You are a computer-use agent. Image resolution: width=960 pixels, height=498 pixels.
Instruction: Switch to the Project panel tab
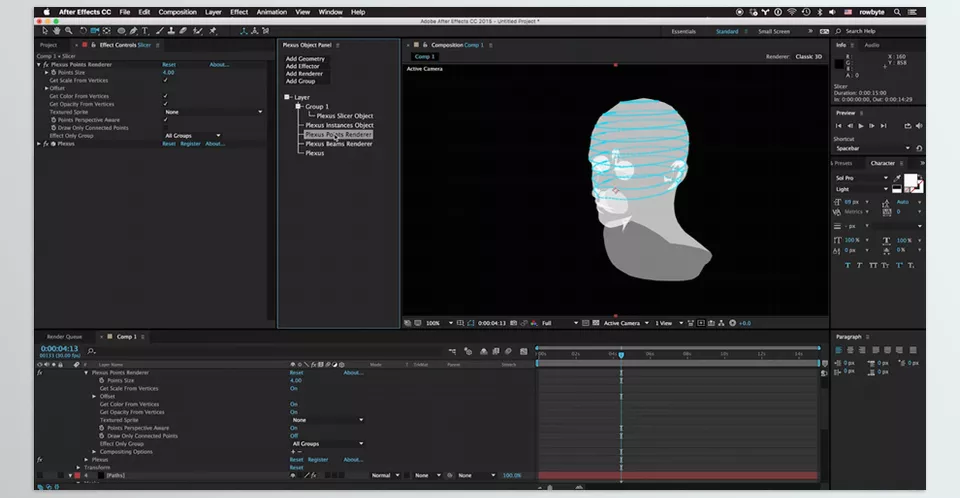coord(48,45)
